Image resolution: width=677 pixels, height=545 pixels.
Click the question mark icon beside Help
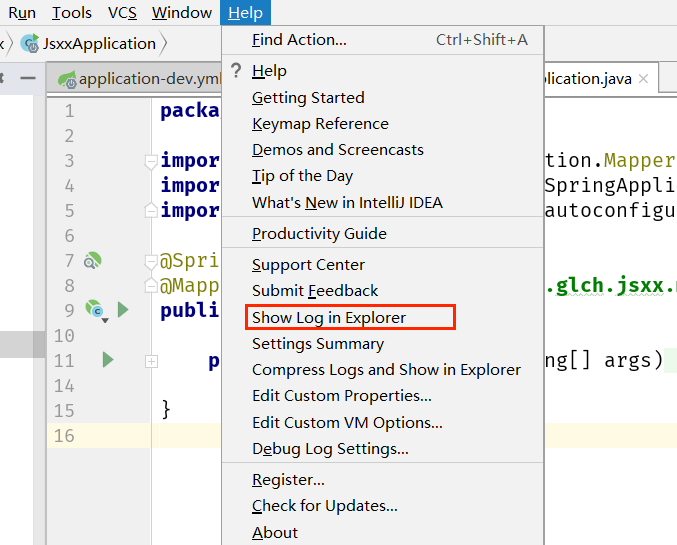coord(236,70)
